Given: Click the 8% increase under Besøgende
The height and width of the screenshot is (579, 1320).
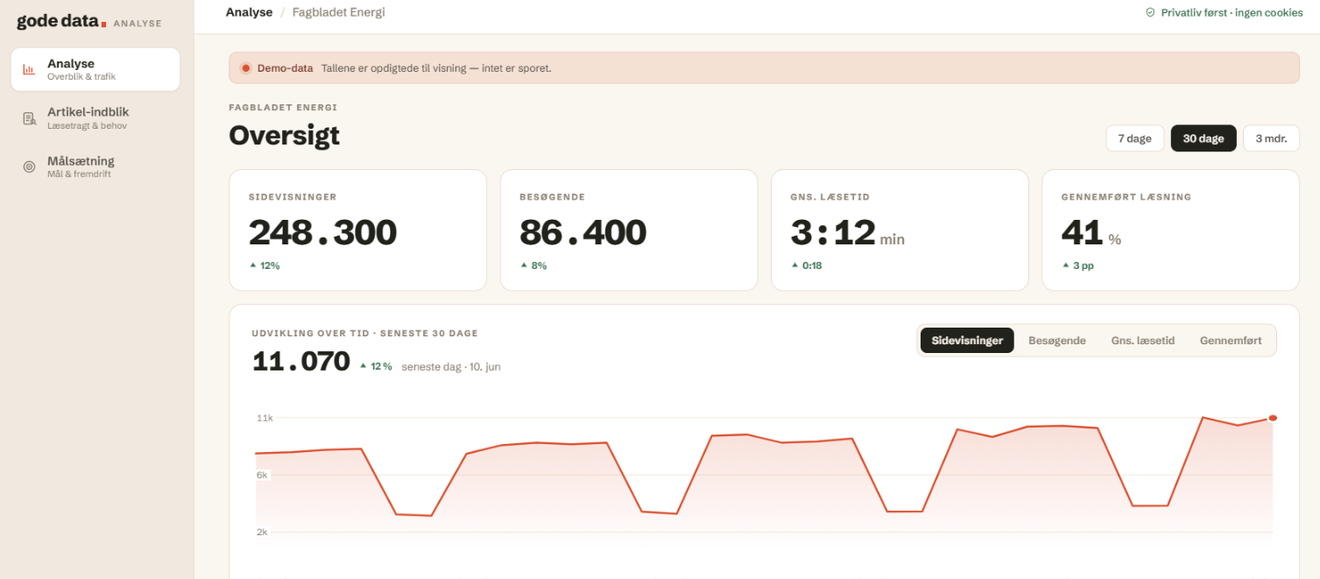Looking at the screenshot, I should click(x=533, y=266).
